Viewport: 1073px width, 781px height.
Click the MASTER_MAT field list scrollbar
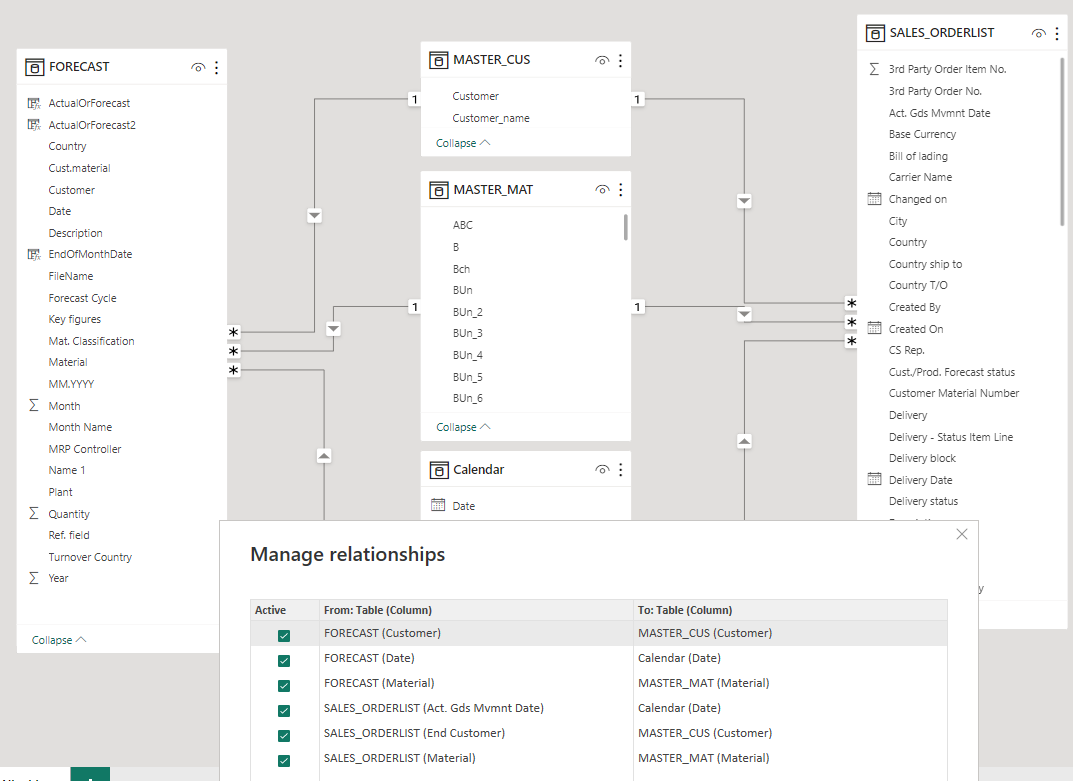point(625,227)
